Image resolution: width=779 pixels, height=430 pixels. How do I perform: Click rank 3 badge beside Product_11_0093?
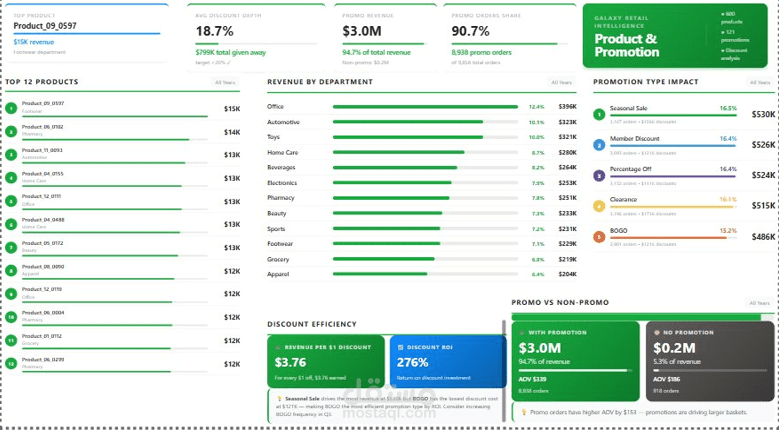click(x=11, y=155)
